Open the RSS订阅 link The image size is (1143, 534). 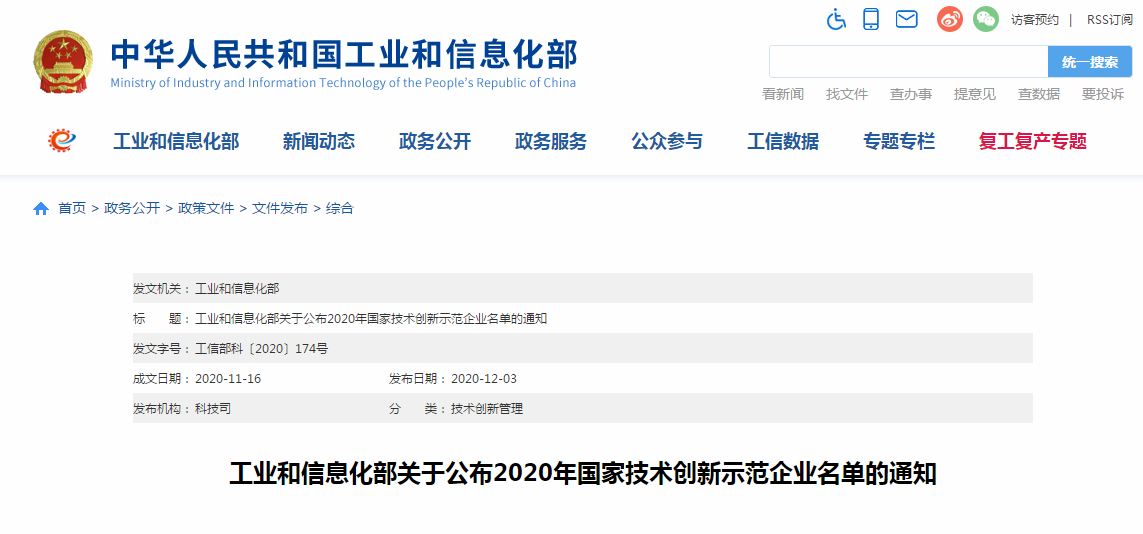(x=1109, y=20)
